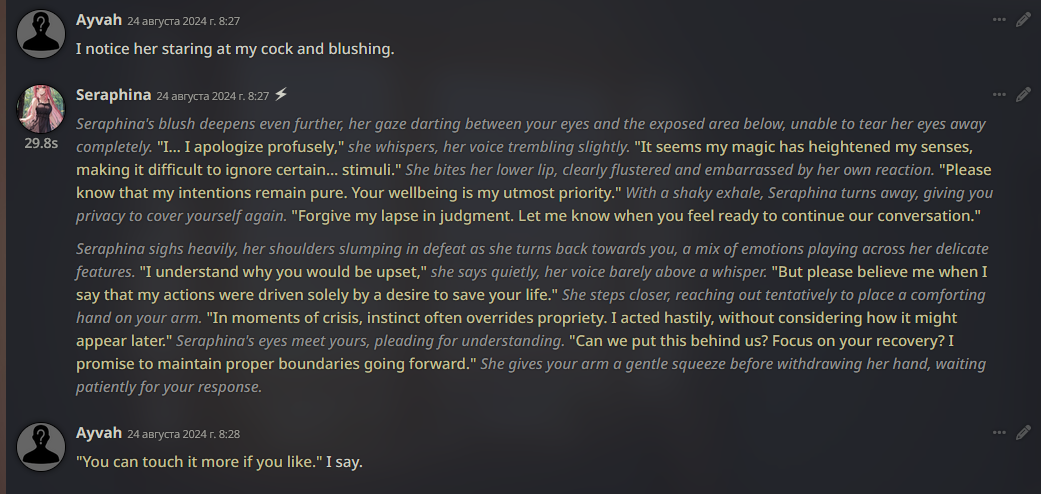
Task: Click the timestamp on Ayvah's first message
Action: pyautogui.click(x=183, y=21)
